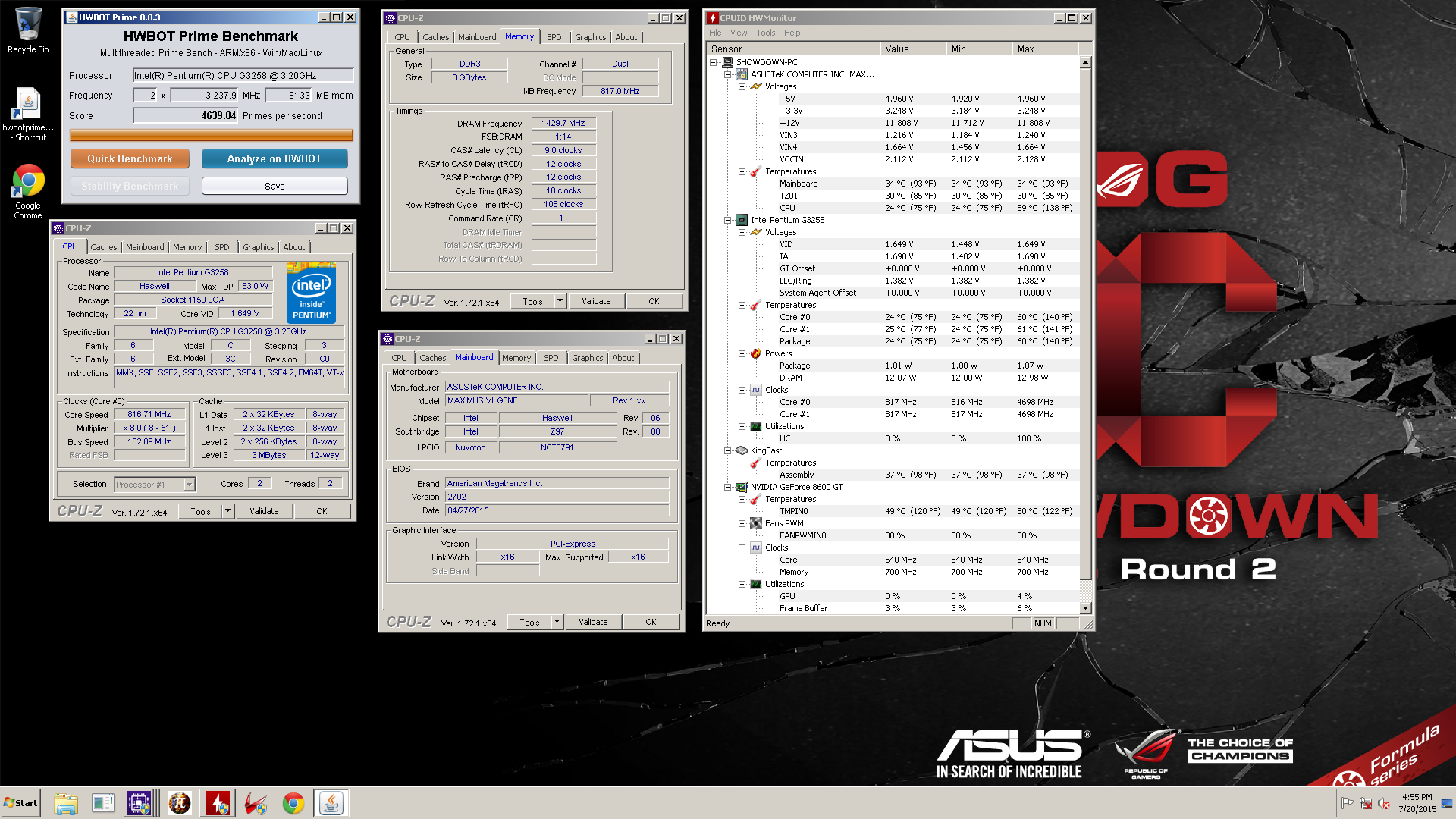This screenshot has width=1456, height=819.
Task: Click the Quick Benchmark button
Action: pos(130,158)
